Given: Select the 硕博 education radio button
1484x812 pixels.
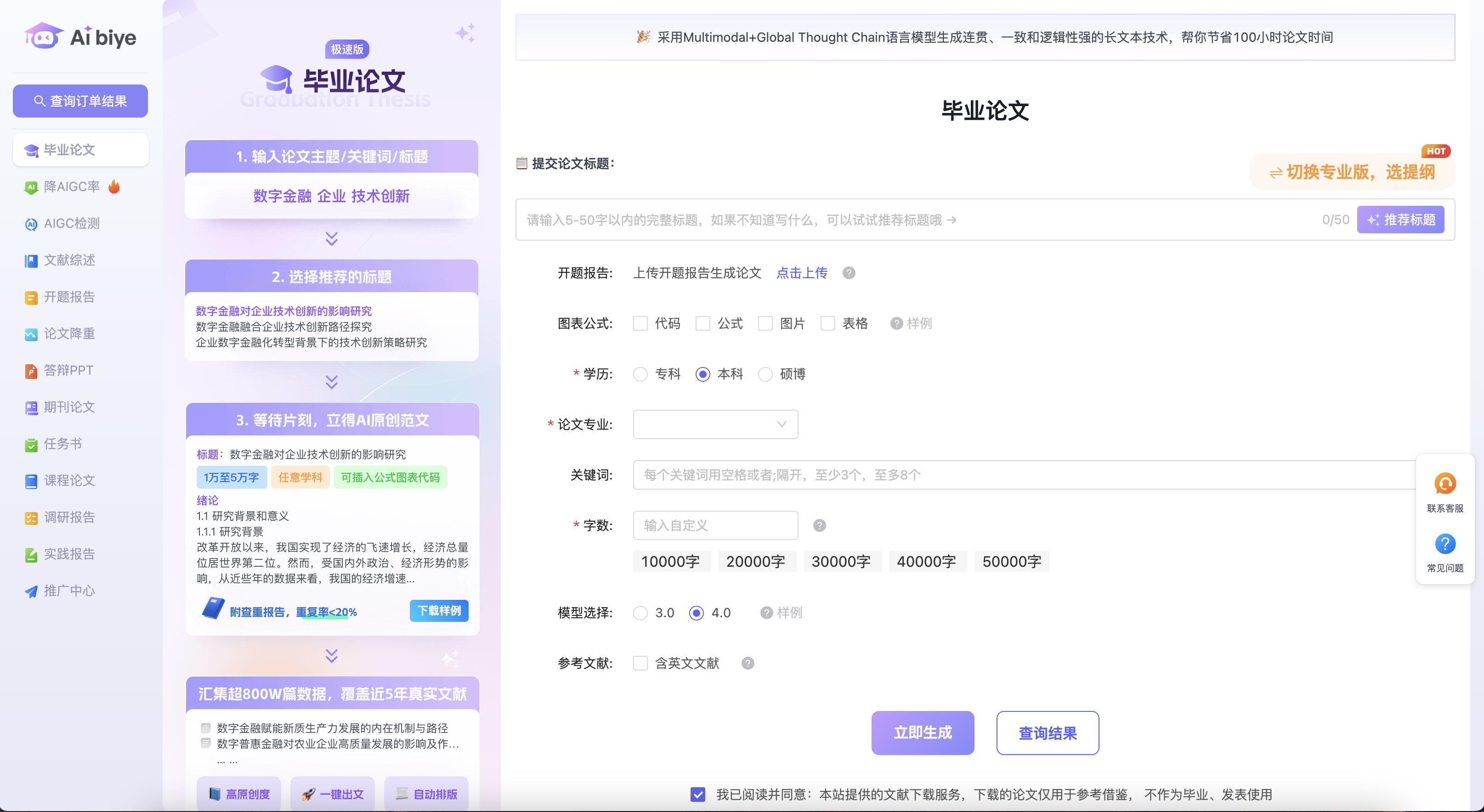Looking at the screenshot, I should pyautogui.click(x=765, y=374).
